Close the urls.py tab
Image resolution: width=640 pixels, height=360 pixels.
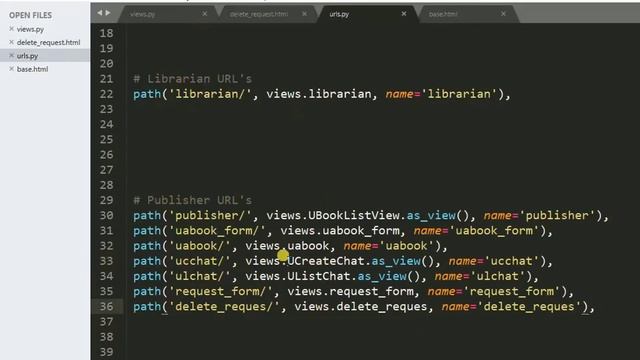coord(404,14)
